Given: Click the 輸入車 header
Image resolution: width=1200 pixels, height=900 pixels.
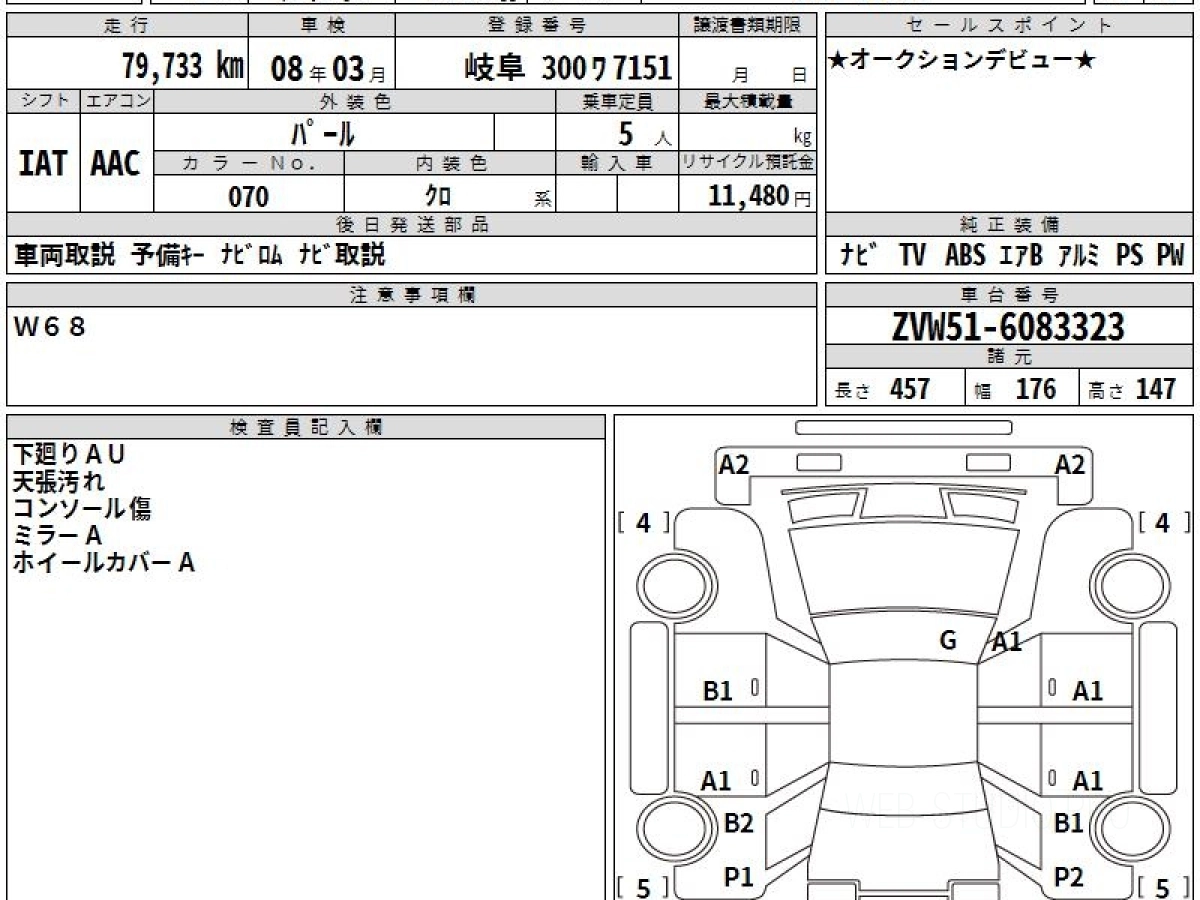Looking at the screenshot, I should [617, 163].
